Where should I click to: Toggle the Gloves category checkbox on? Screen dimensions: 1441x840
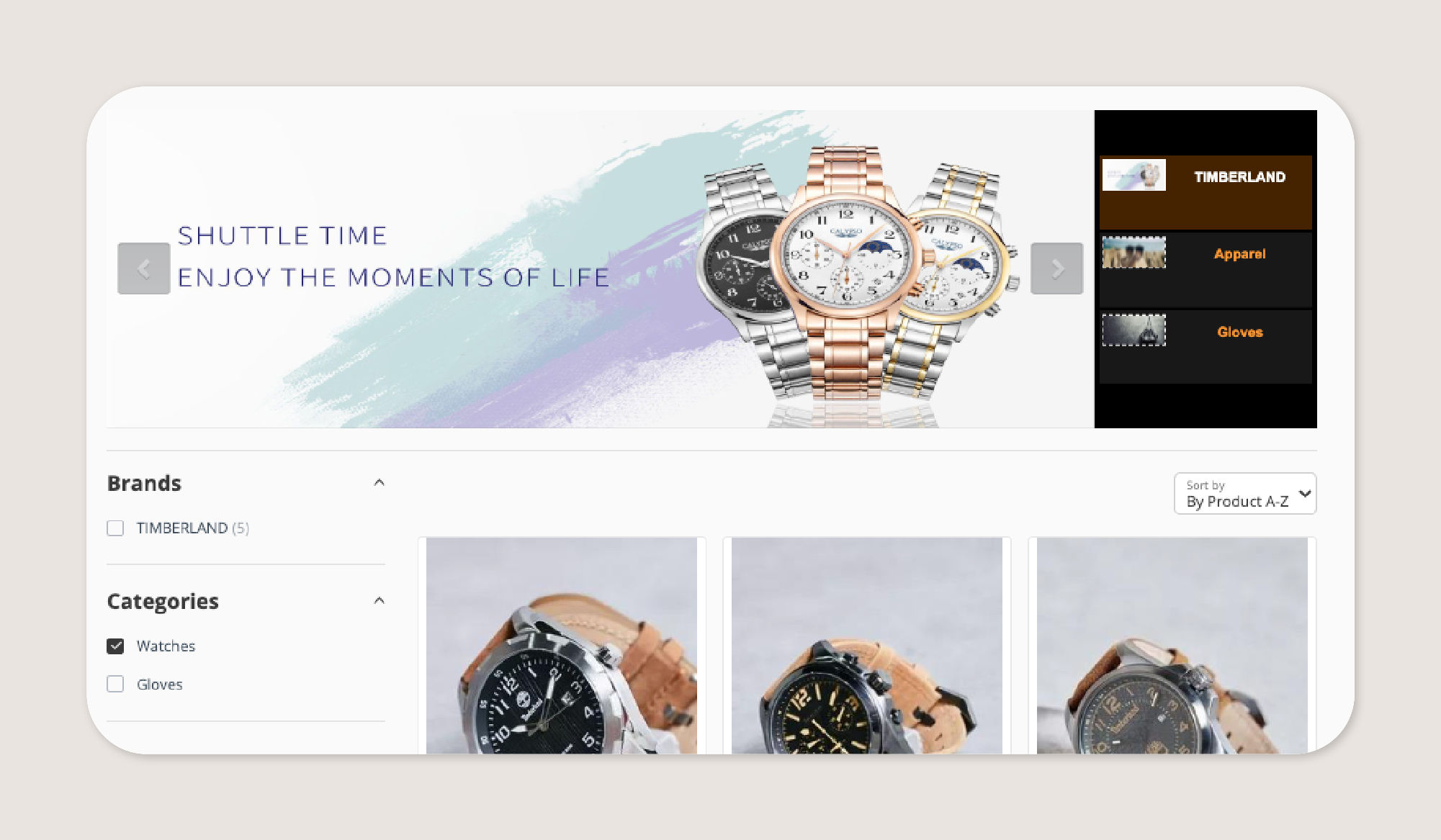pos(117,684)
